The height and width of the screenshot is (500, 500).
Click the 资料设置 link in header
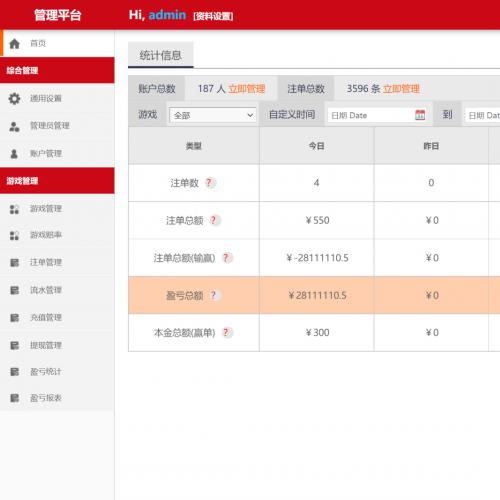pos(213,16)
